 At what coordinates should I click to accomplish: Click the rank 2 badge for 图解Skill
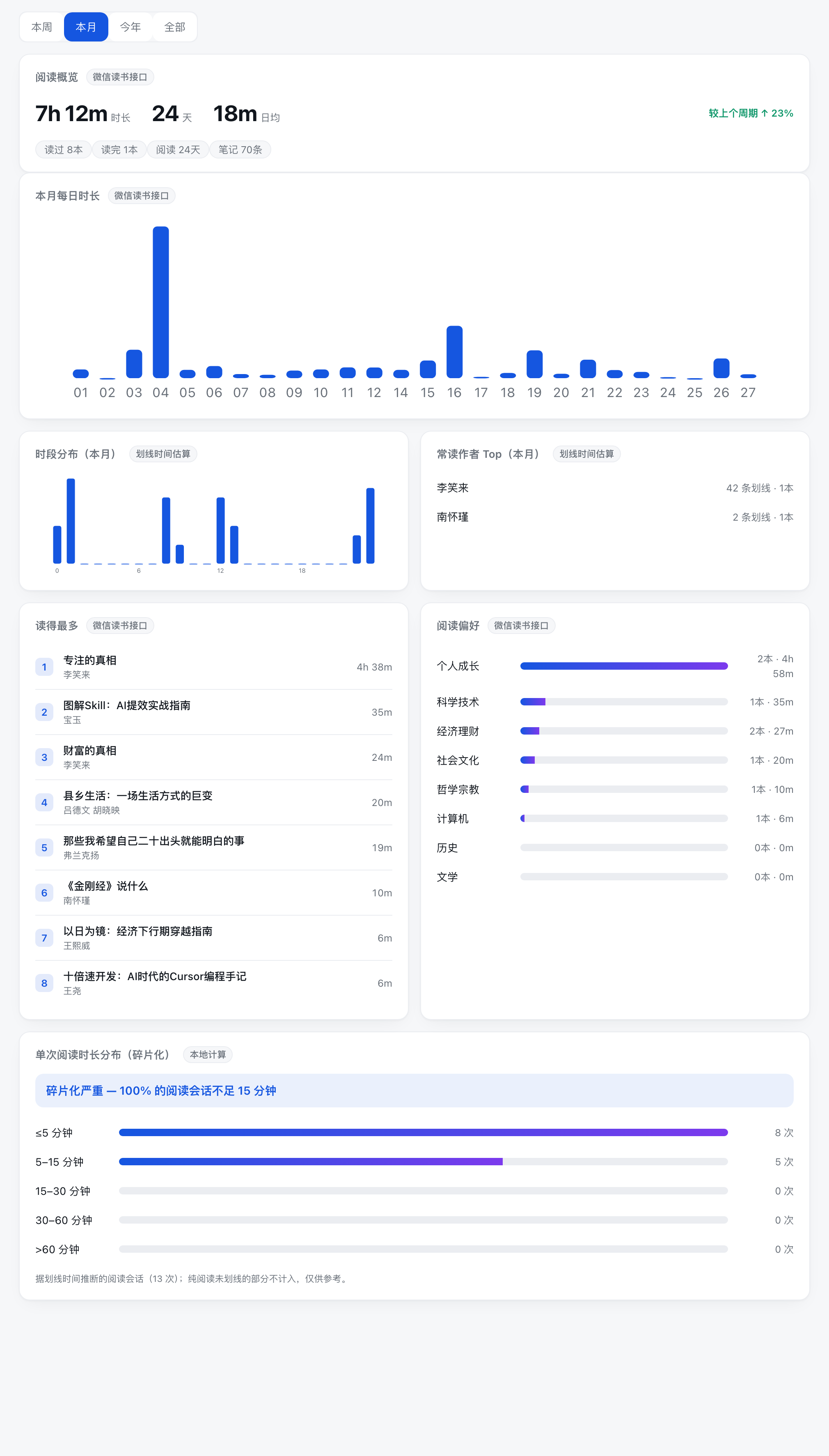click(x=44, y=712)
